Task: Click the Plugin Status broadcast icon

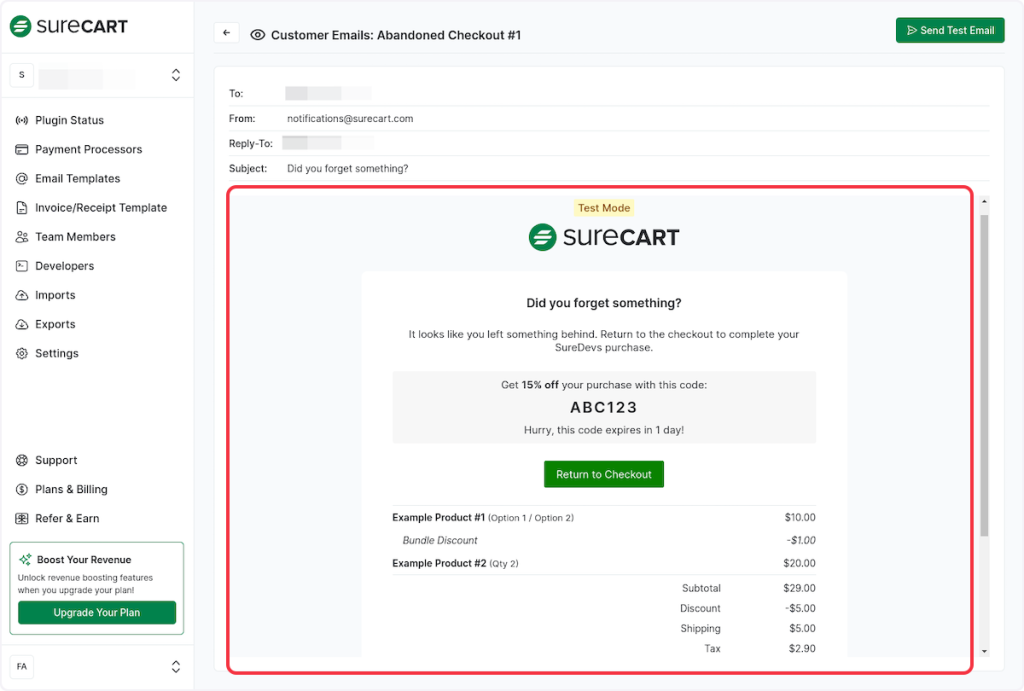Action: pyautogui.click(x=22, y=120)
